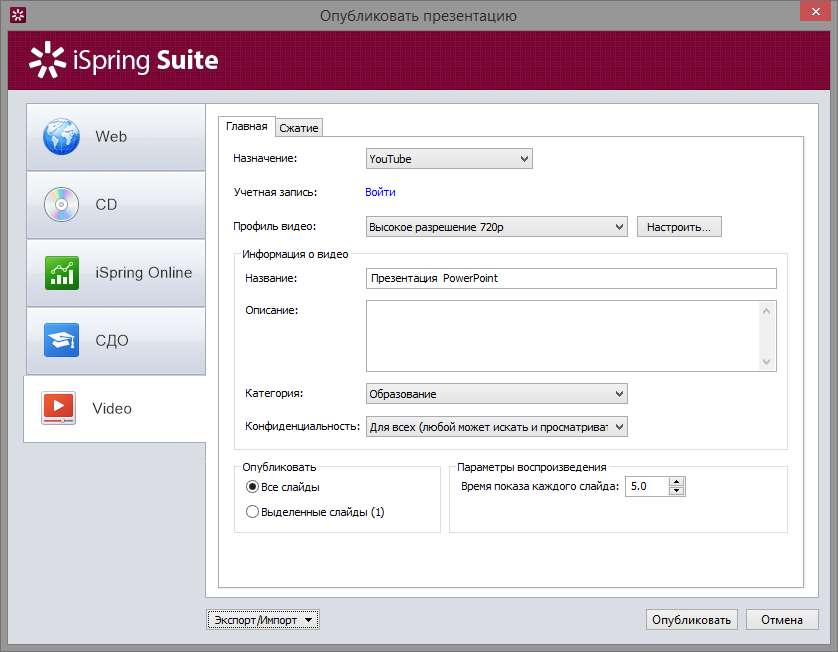Select the Все слайды radio button
Image resolution: width=838 pixels, height=652 pixels.
pyautogui.click(x=252, y=487)
